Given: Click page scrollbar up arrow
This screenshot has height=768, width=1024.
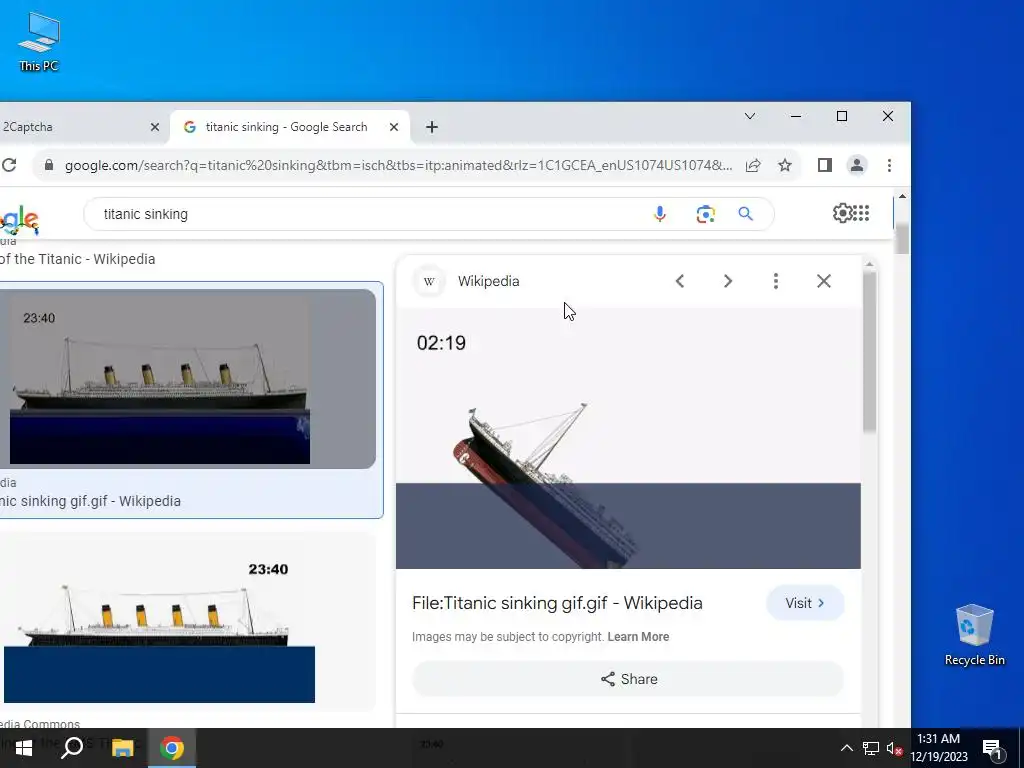Looking at the screenshot, I should click(902, 196).
